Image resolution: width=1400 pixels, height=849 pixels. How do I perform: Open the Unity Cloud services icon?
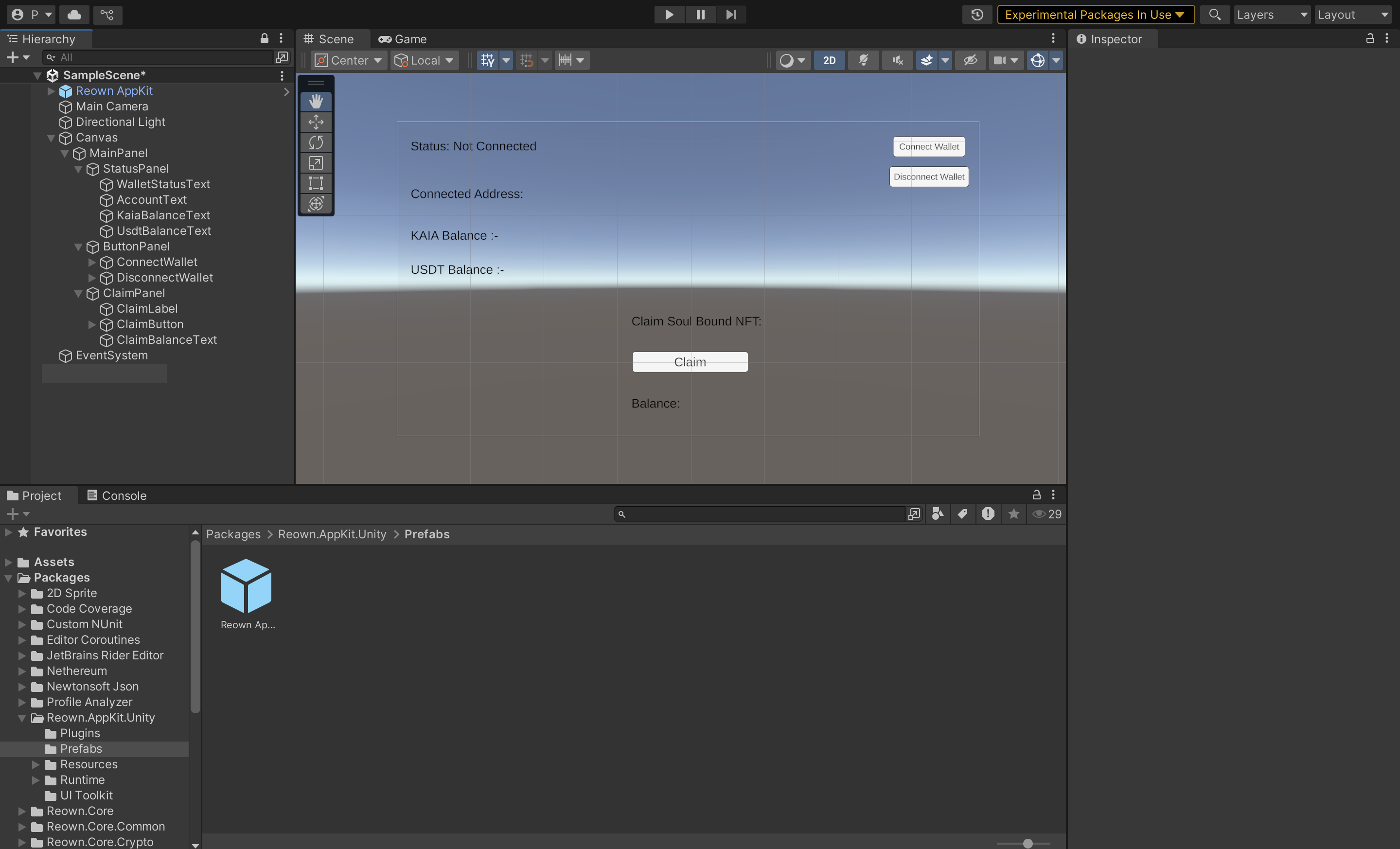coord(74,15)
